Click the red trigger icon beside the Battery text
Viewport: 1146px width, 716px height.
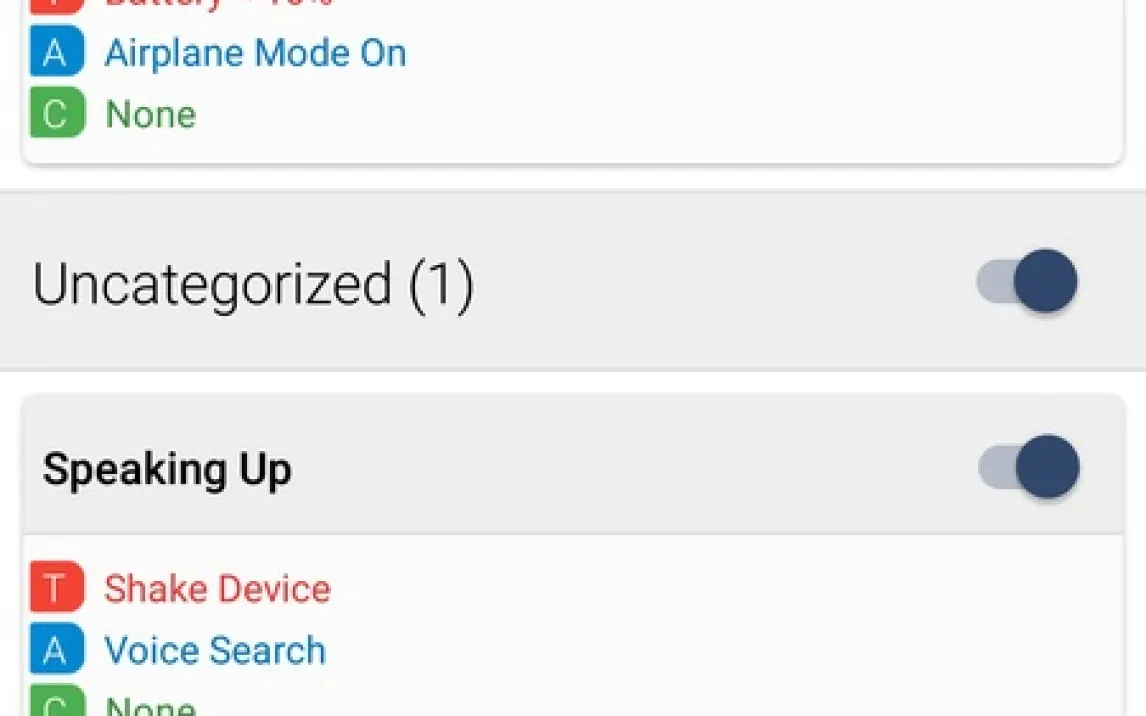click(56, 4)
